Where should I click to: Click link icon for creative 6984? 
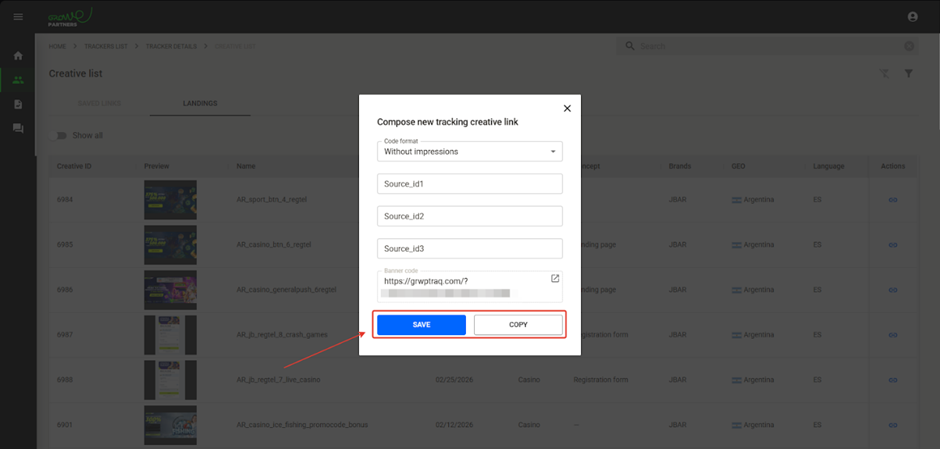pos(893,200)
